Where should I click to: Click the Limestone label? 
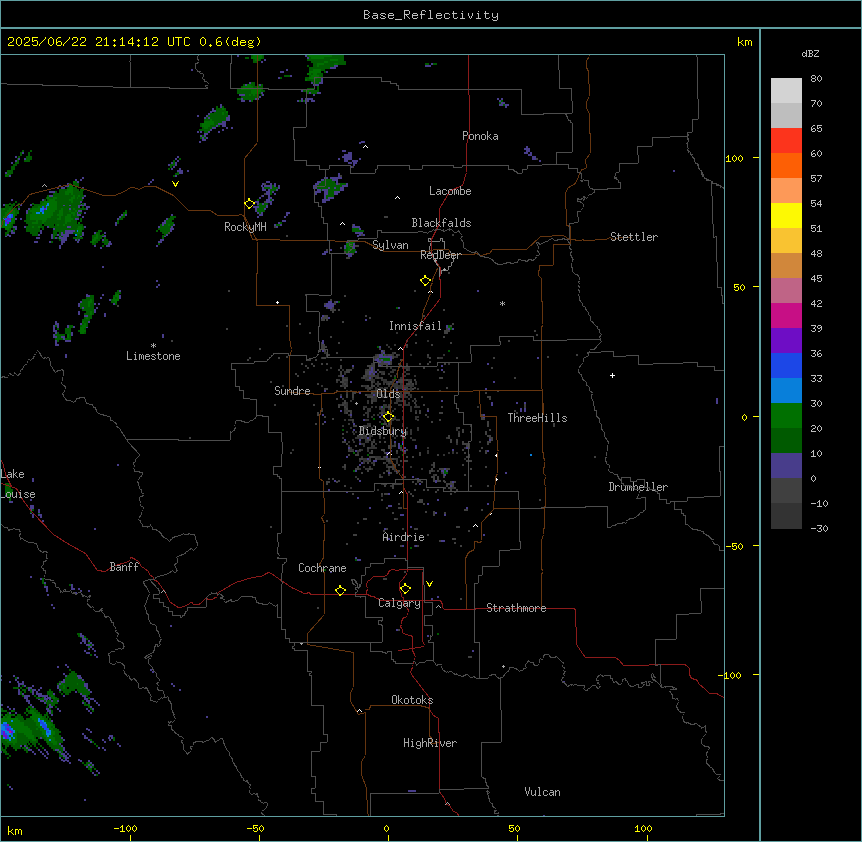click(153, 356)
